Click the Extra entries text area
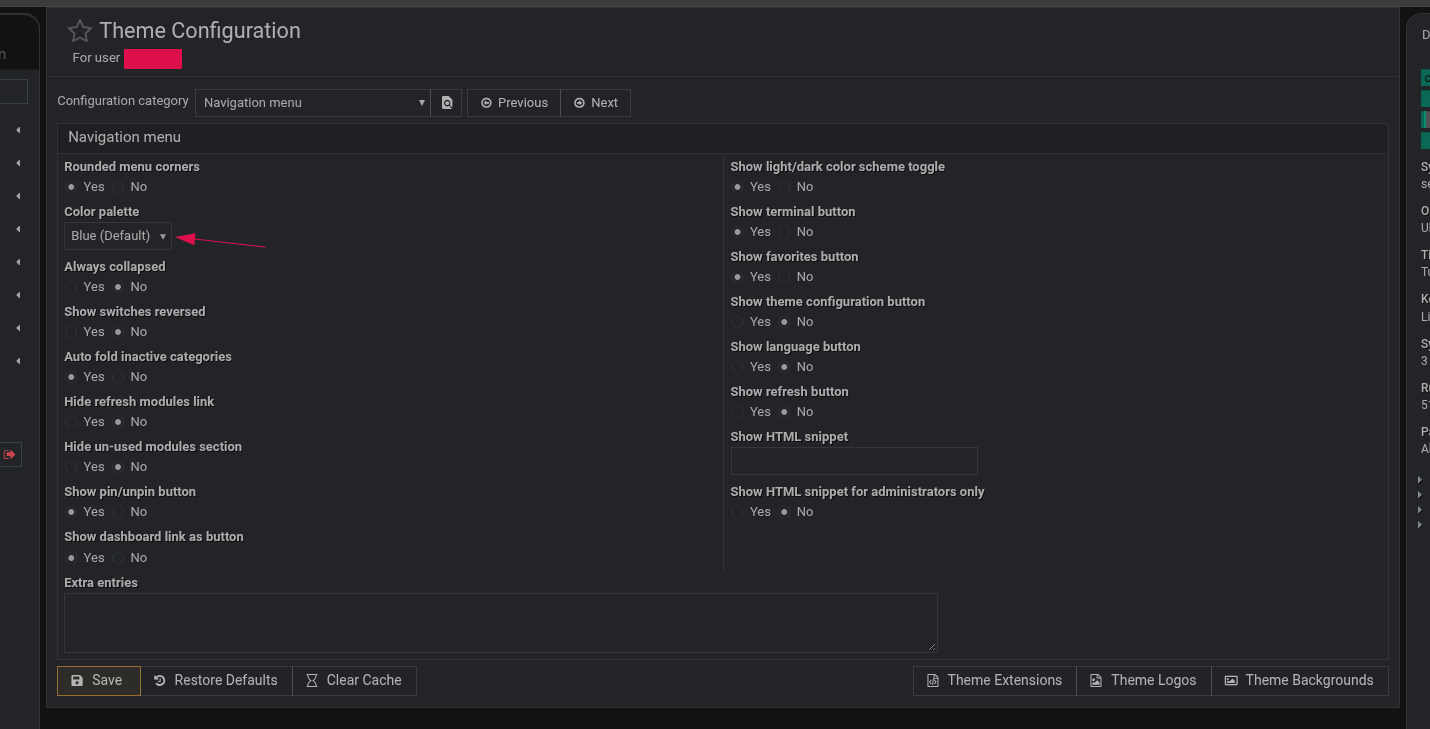Image resolution: width=1430 pixels, height=729 pixels. click(501, 623)
